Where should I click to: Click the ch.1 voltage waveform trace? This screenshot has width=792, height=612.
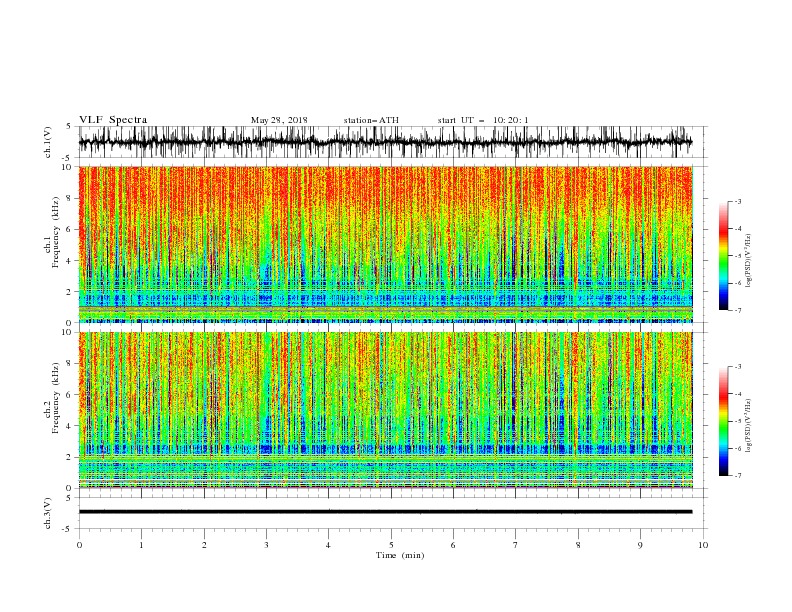(x=385, y=142)
